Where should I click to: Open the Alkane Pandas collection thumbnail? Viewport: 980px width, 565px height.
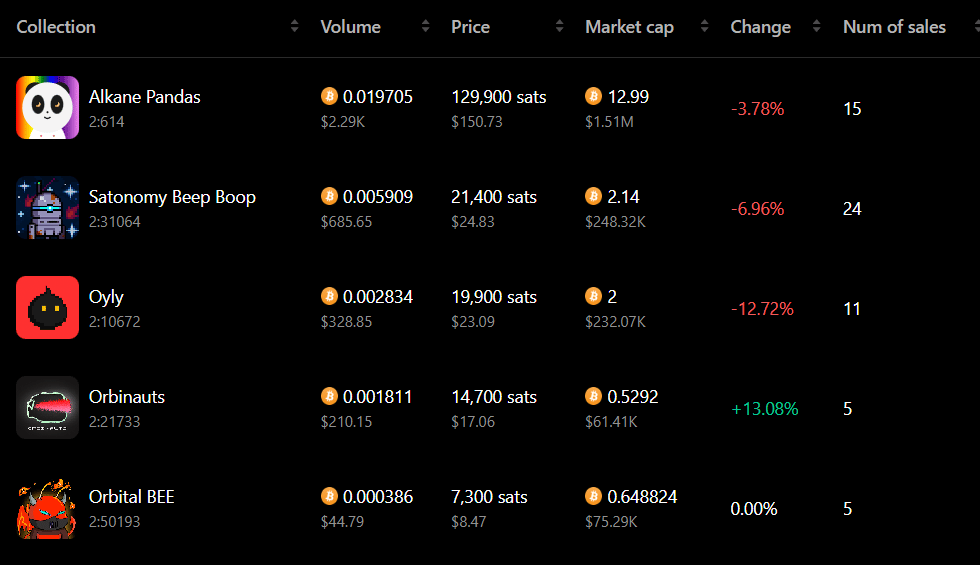[x=48, y=108]
